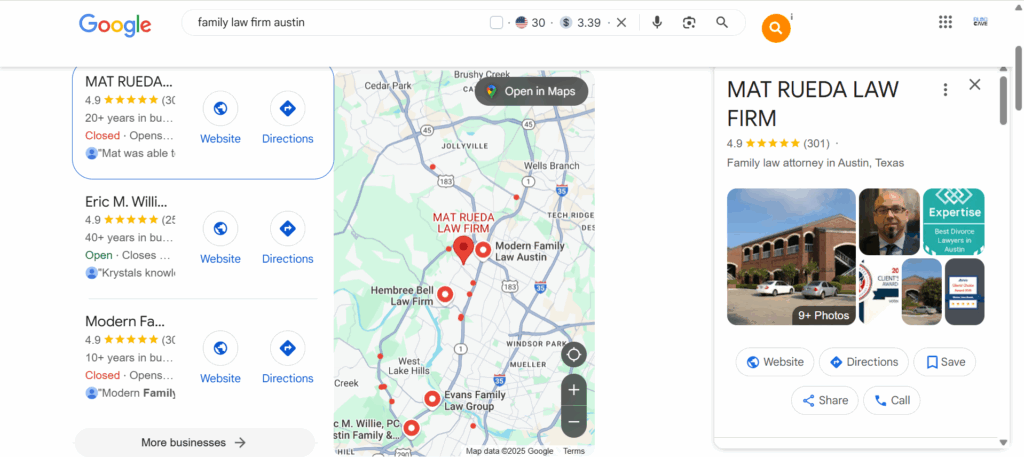Select the Hembree Bell Law Firm map pin
The image size is (1024, 457).
(445, 295)
